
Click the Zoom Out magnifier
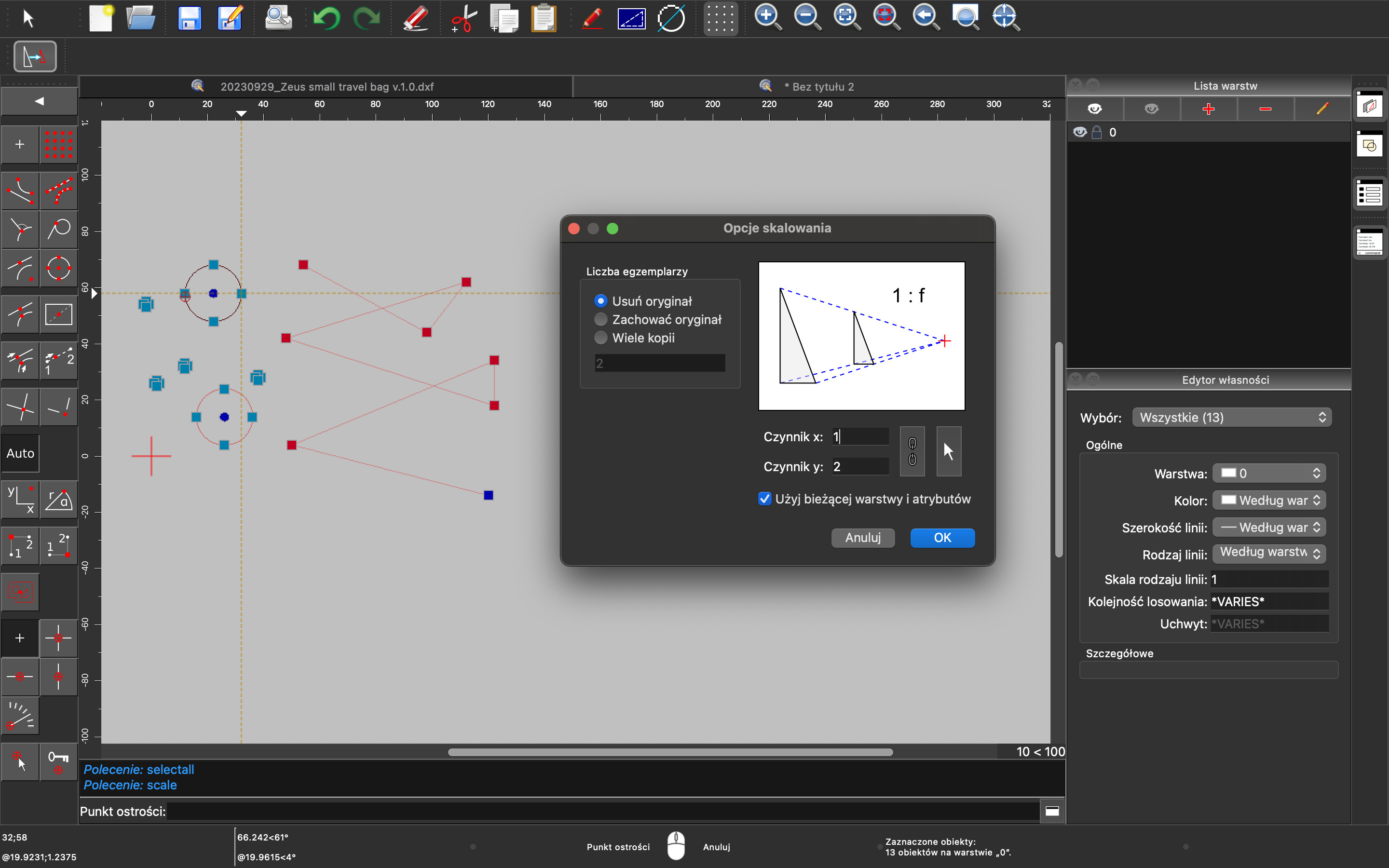[807, 17]
